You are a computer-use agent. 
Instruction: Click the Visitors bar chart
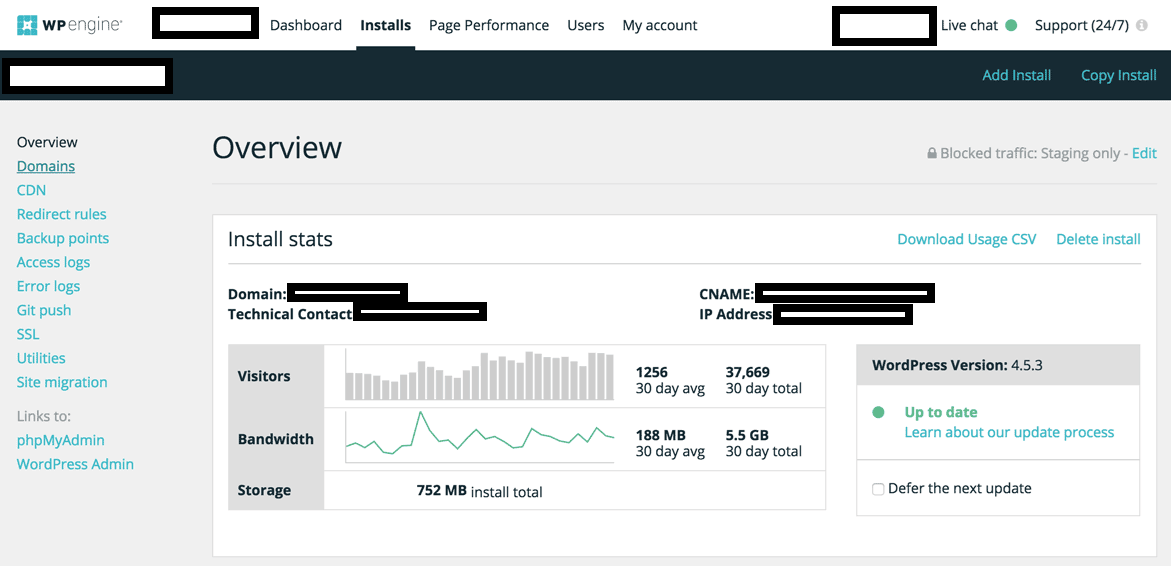(x=479, y=376)
